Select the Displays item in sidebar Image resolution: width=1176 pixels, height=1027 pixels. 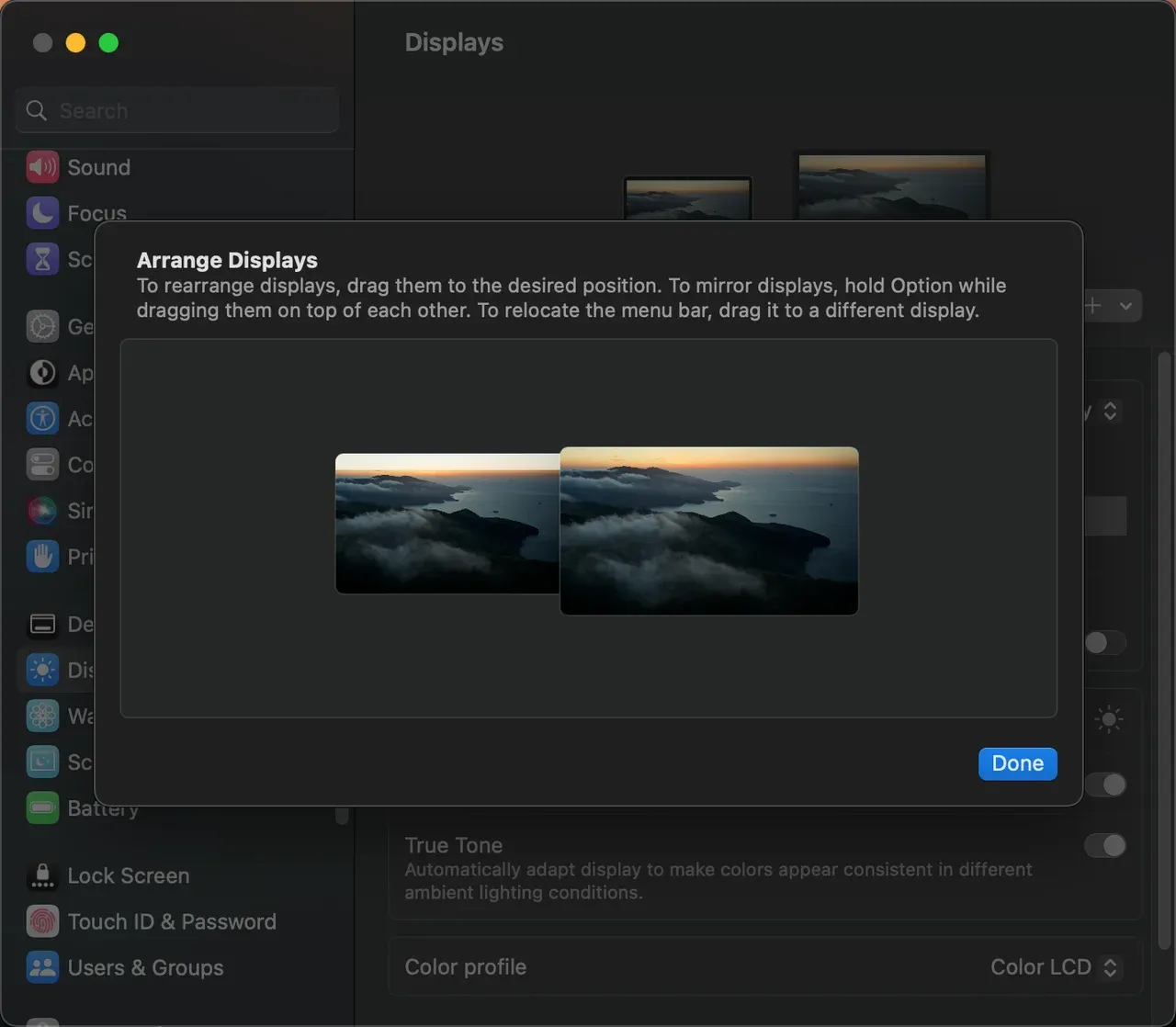pos(57,670)
